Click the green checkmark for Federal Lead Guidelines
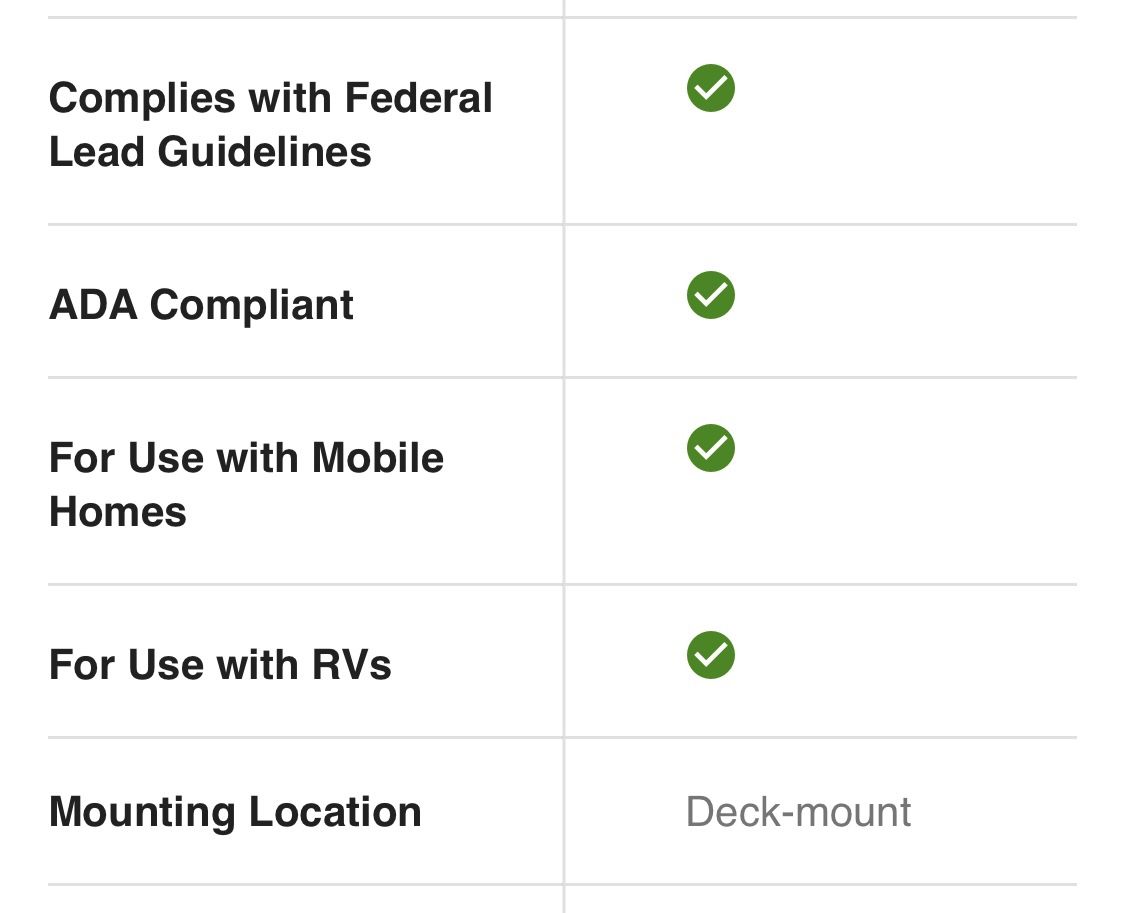The image size is (1125, 913). 710,88
